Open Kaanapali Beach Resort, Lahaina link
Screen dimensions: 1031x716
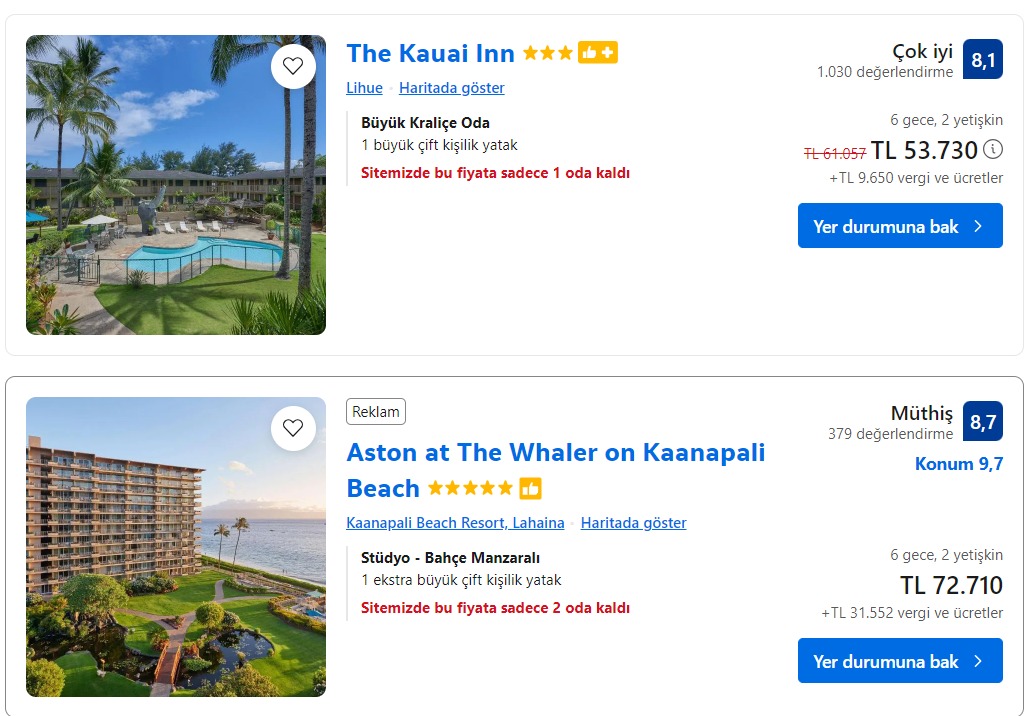[455, 523]
